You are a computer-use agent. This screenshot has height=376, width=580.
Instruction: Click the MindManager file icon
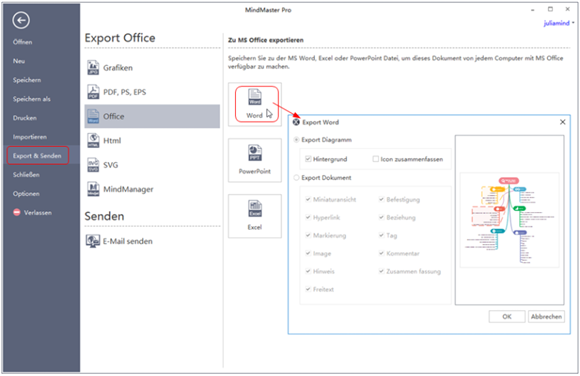click(93, 189)
